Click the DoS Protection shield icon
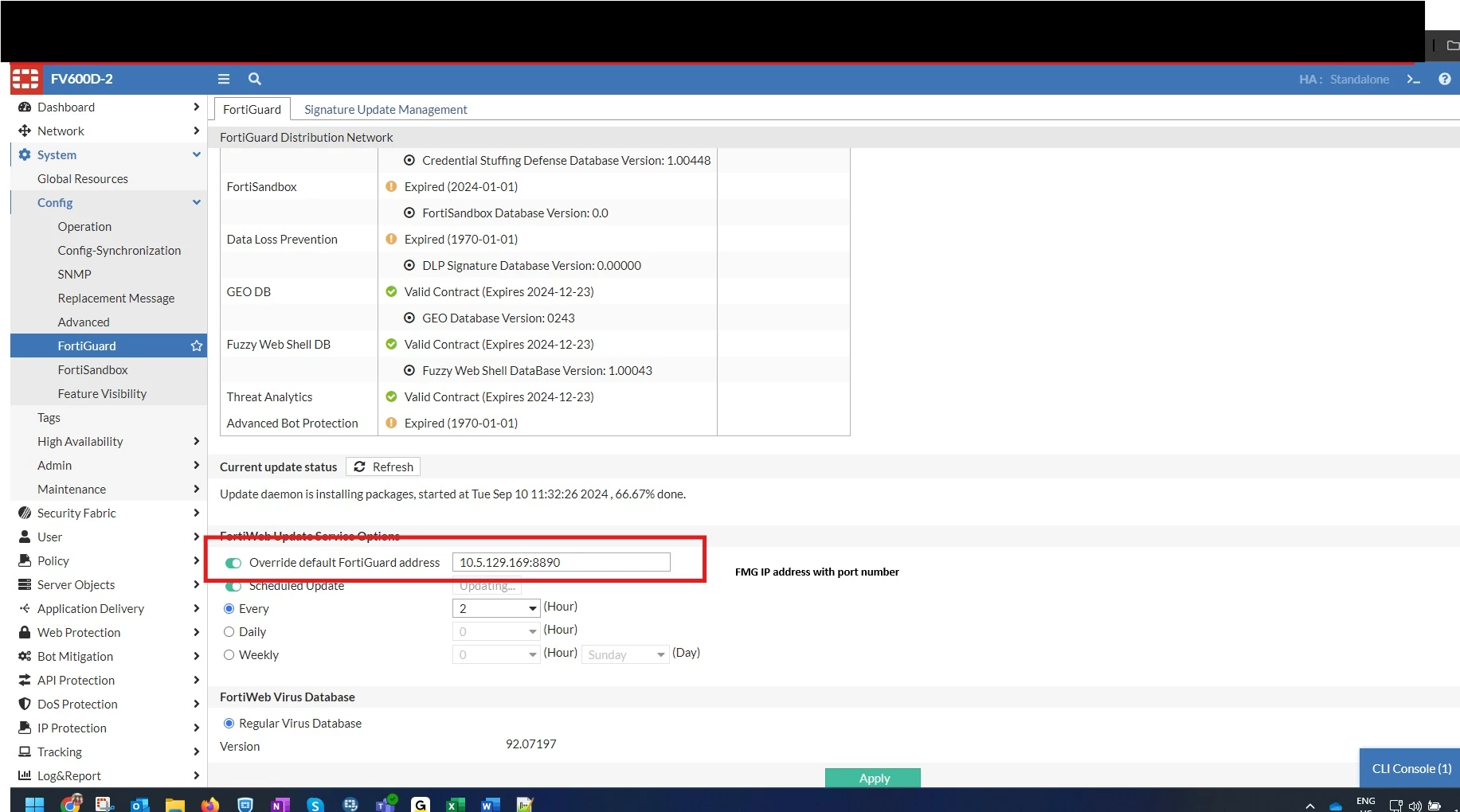This screenshot has height=812, width=1460. (x=25, y=704)
